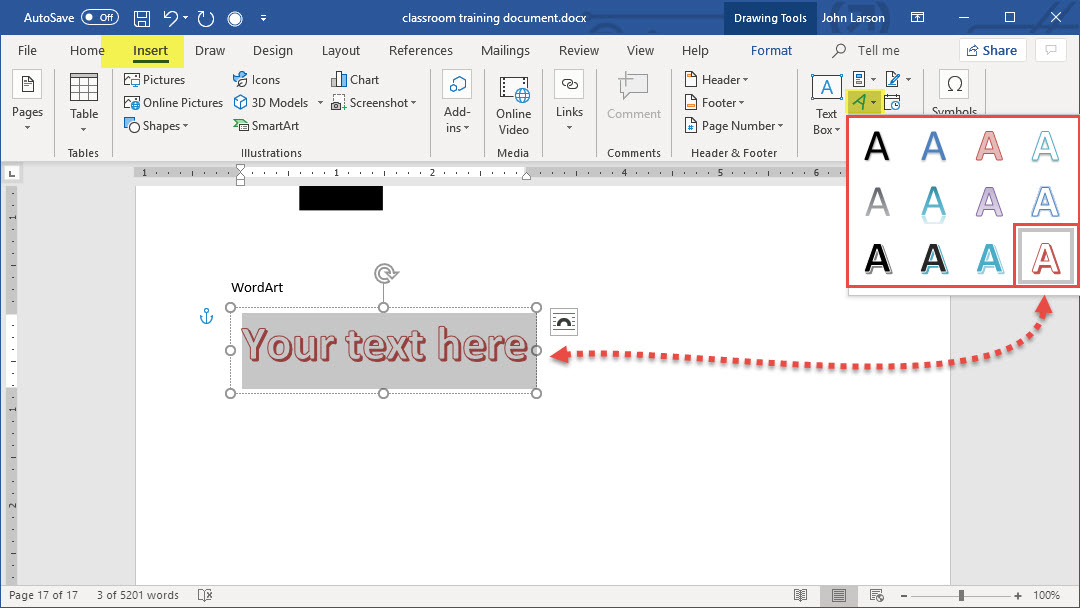This screenshot has height=608, width=1080.
Task: Switch to the Format tab
Action: click(771, 51)
